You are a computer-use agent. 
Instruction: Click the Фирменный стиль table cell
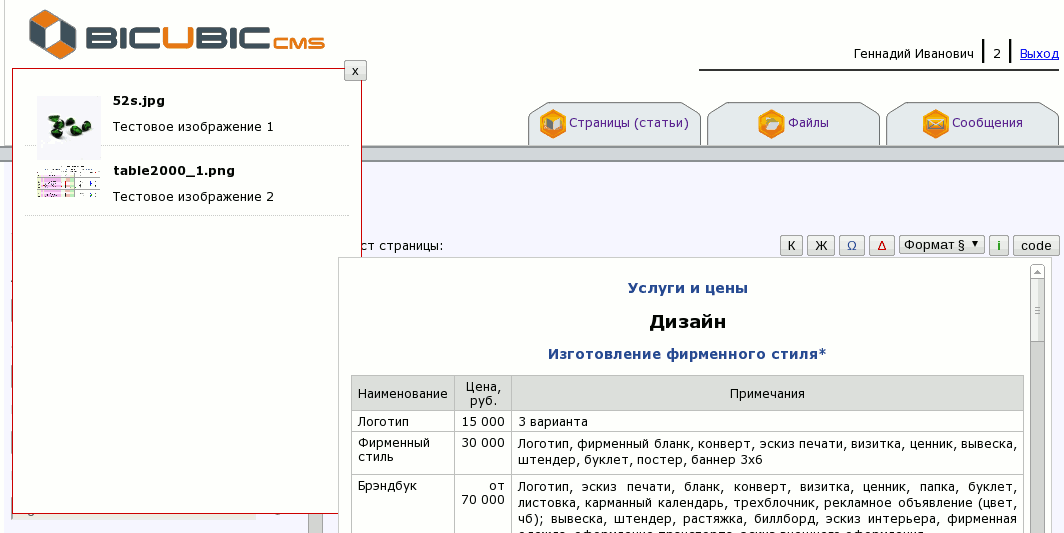403,453
